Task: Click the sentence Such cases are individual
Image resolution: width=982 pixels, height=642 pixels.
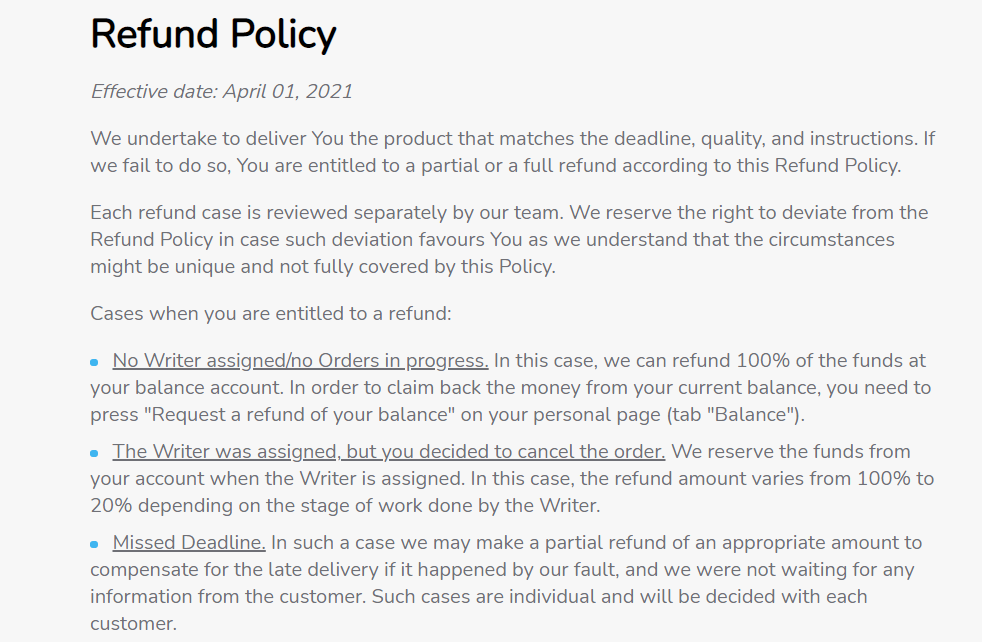Action: [479, 609]
